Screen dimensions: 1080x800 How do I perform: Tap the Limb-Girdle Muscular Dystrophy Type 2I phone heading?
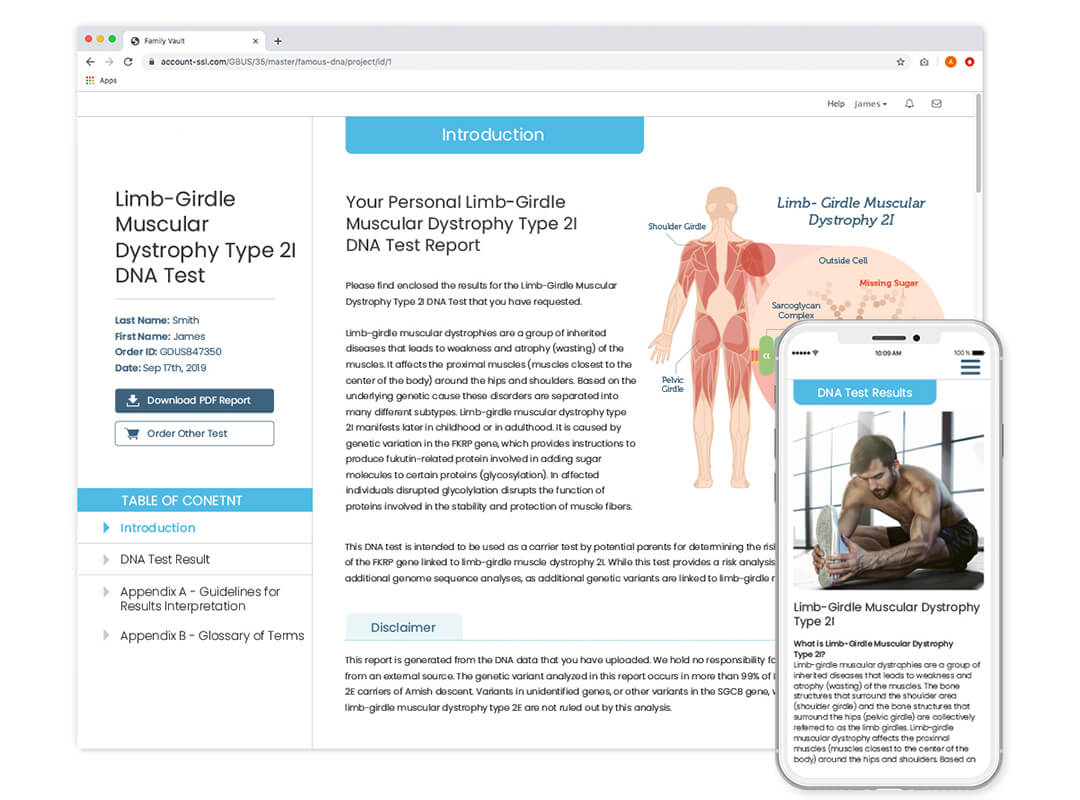pos(886,614)
